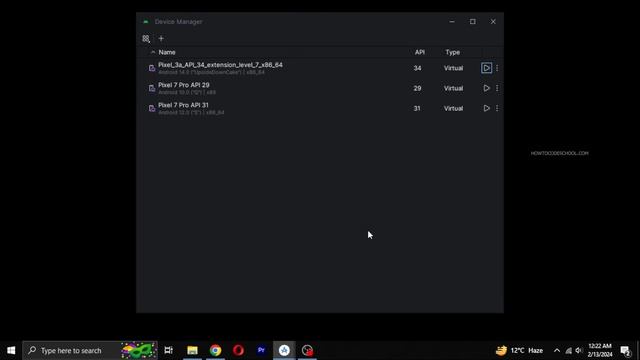Click Virtual type of API 31 device
This screenshot has height=360, width=640.
pos(453,108)
